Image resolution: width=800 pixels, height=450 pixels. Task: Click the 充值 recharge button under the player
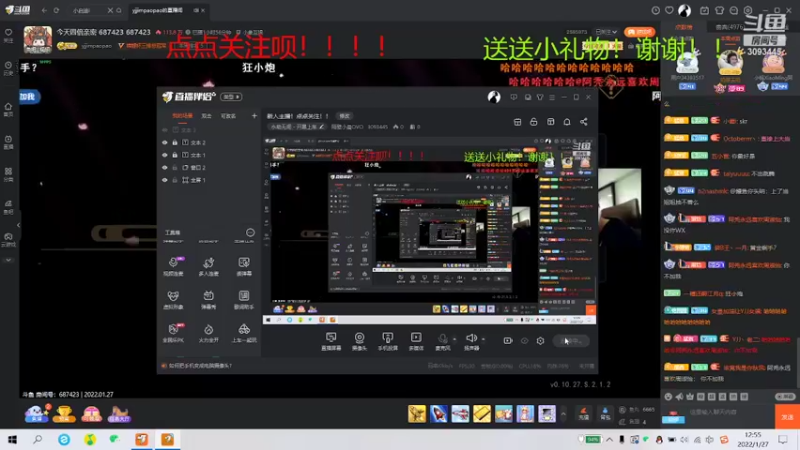point(584,414)
